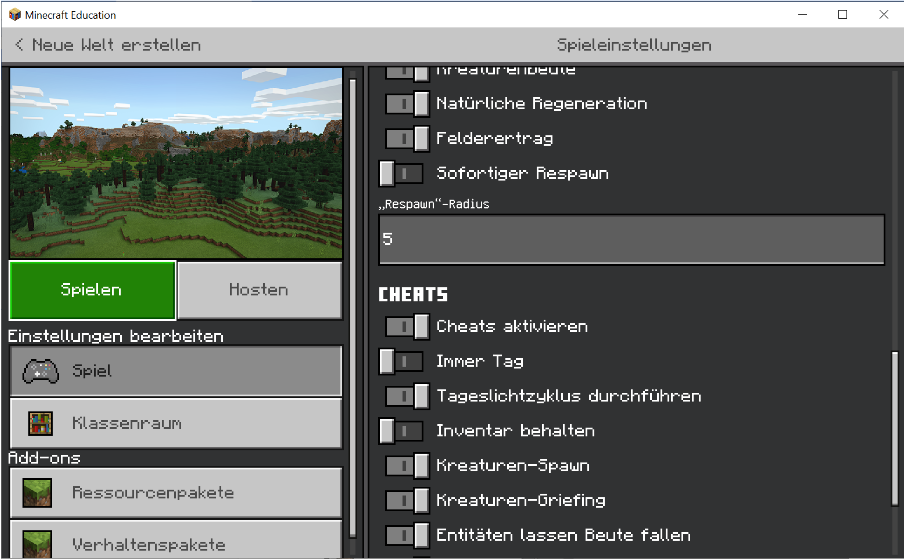The image size is (904, 559).
Task: Click the world preview thumbnail image
Action: [176, 164]
